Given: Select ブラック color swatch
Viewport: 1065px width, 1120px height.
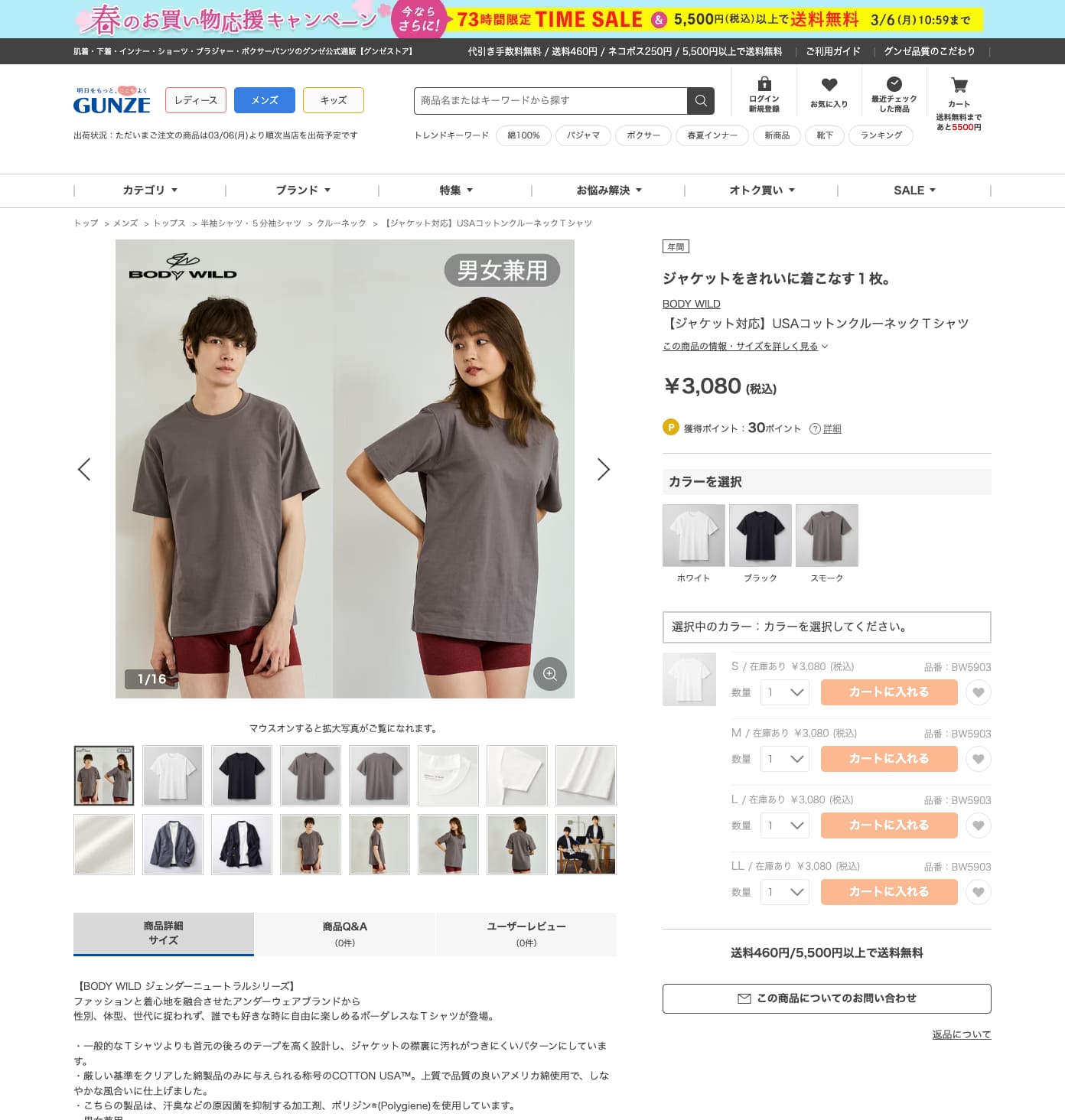Looking at the screenshot, I should point(760,536).
